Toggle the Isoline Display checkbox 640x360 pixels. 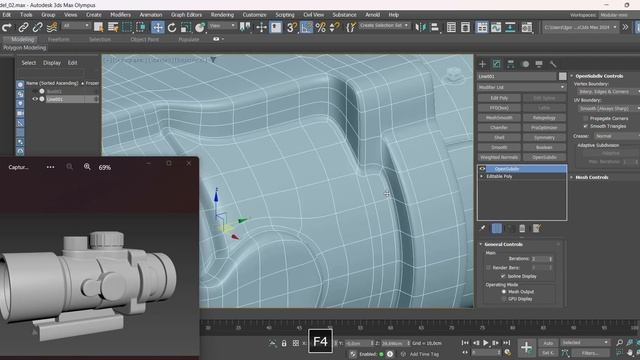point(503,276)
